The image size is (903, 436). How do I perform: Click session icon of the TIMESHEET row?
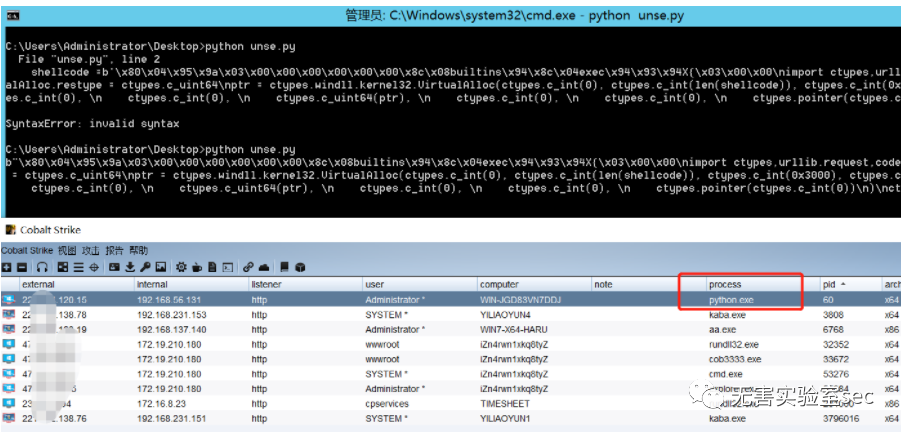pyautogui.click(x=8, y=404)
